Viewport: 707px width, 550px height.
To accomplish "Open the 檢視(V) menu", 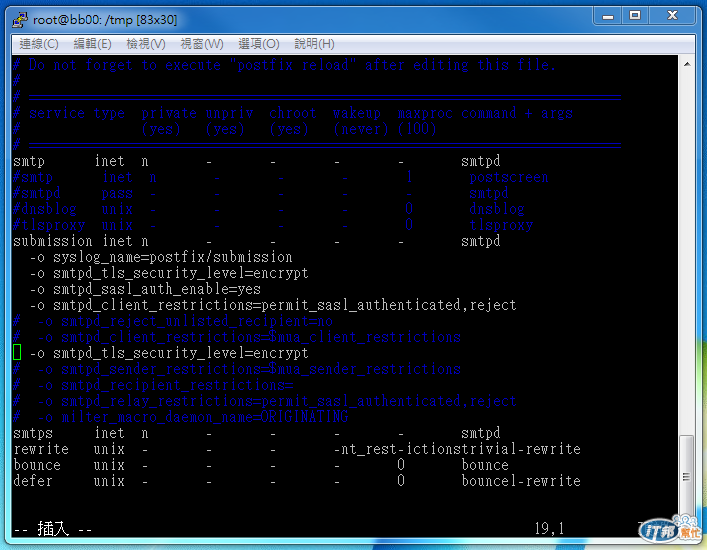I will click(146, 44).
